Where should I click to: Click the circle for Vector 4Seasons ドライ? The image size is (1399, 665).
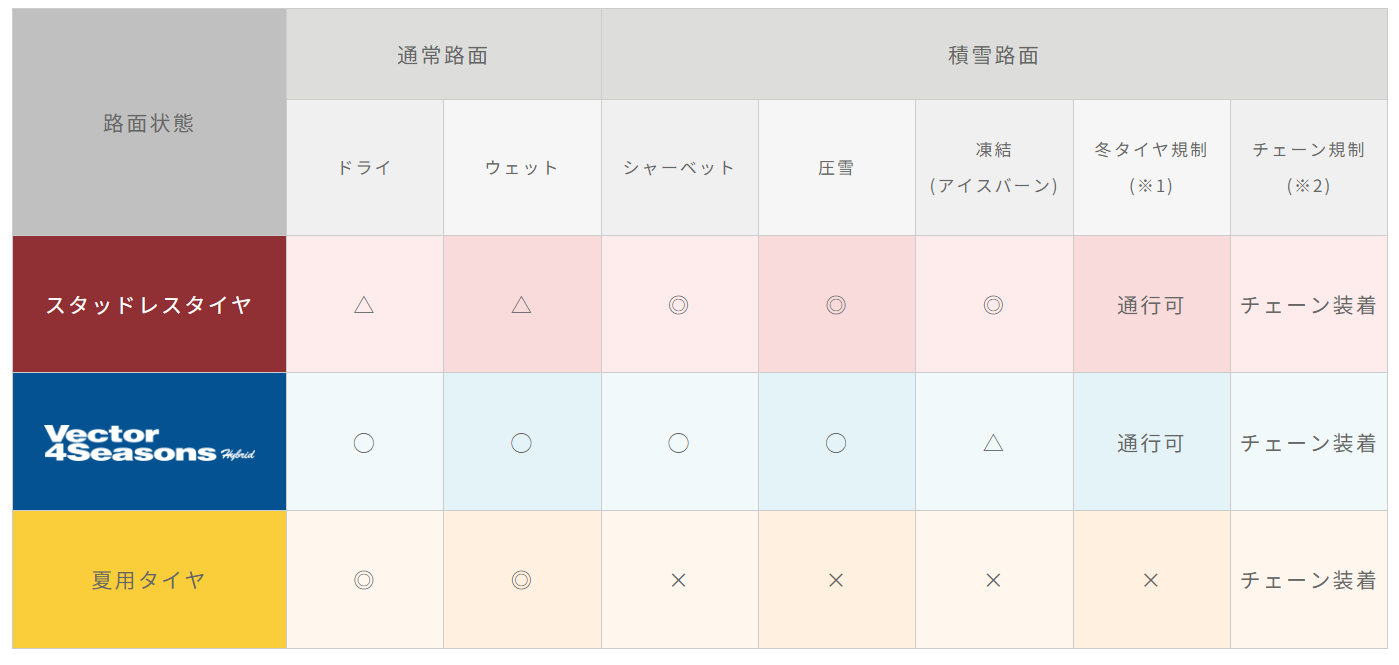coord(364,443)
